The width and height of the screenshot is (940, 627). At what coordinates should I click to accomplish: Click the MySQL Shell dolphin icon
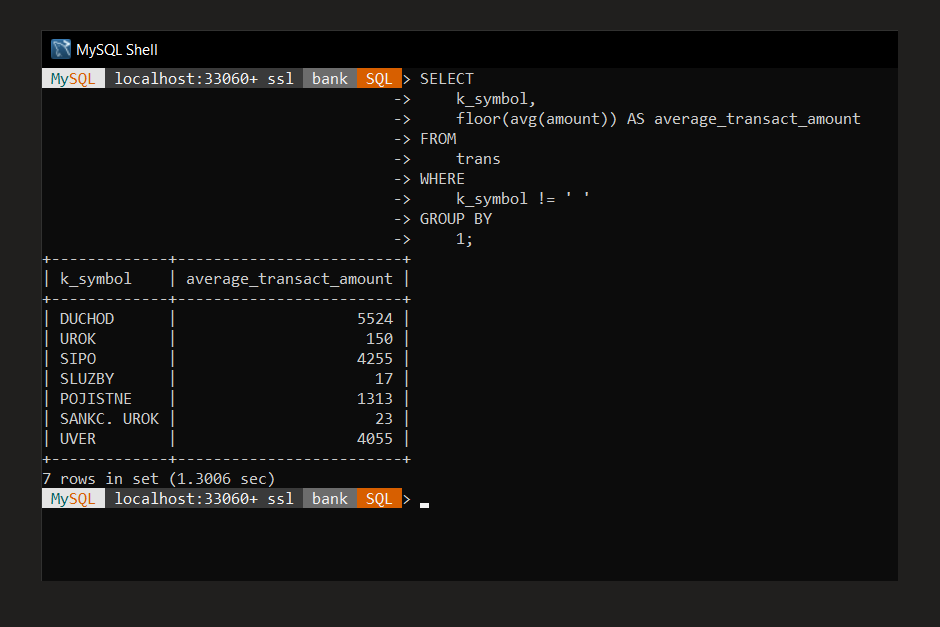(60, 48)
